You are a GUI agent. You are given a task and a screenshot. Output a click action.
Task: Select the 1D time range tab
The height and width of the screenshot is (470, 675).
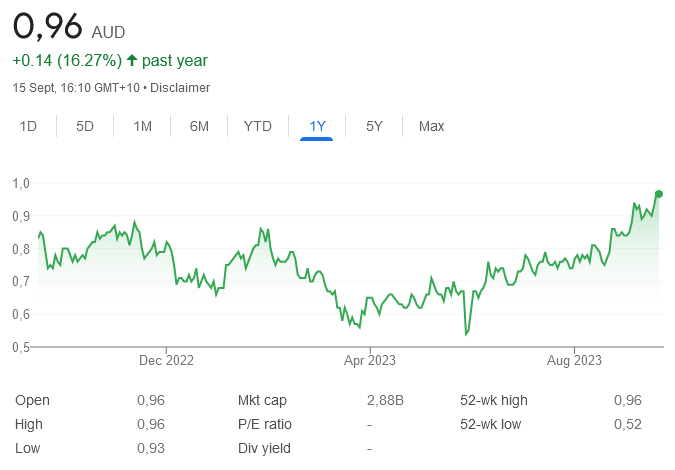click(x=28, y=126)
